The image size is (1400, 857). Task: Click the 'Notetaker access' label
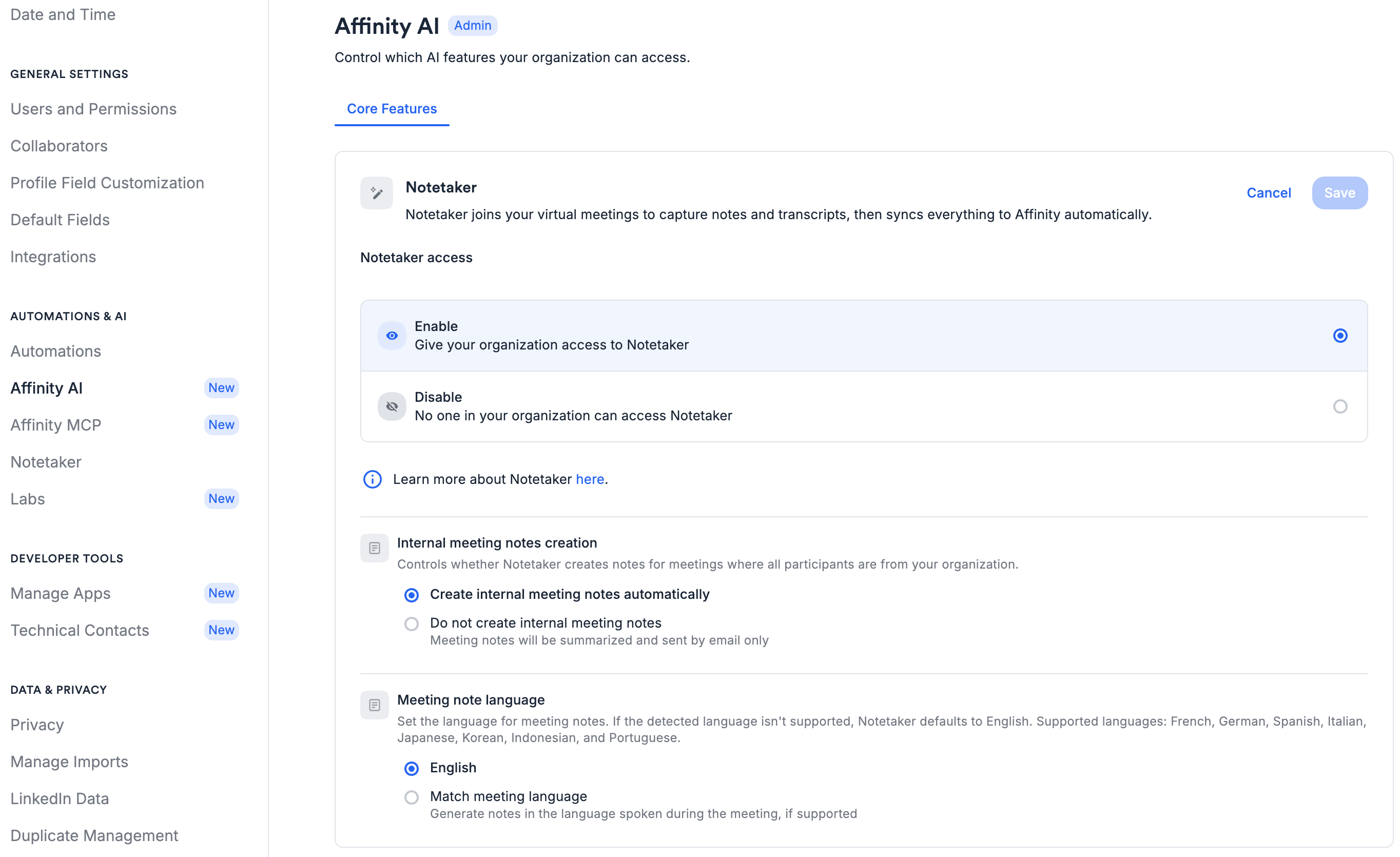coord(417,258)
